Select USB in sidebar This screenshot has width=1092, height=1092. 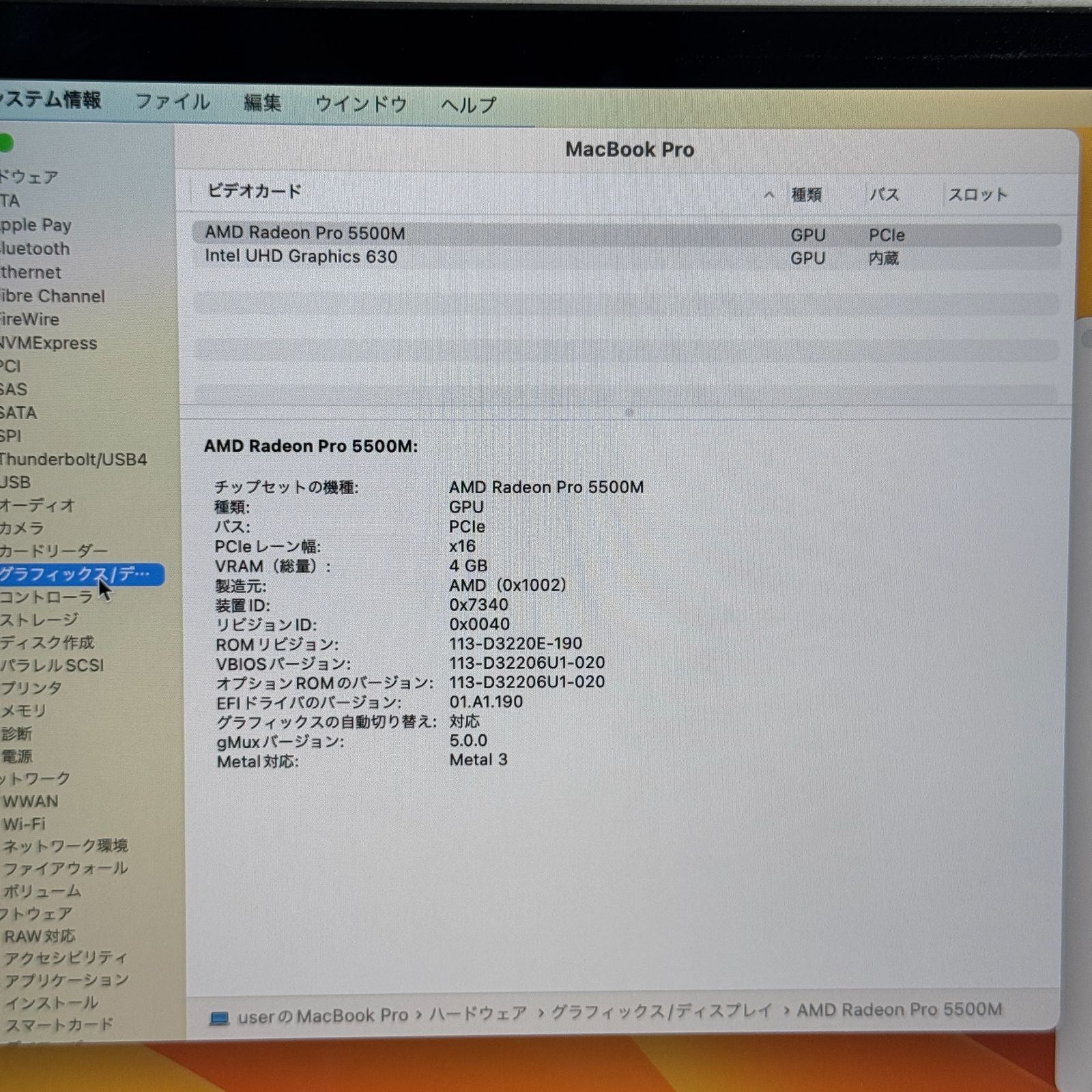pos(15,483)
